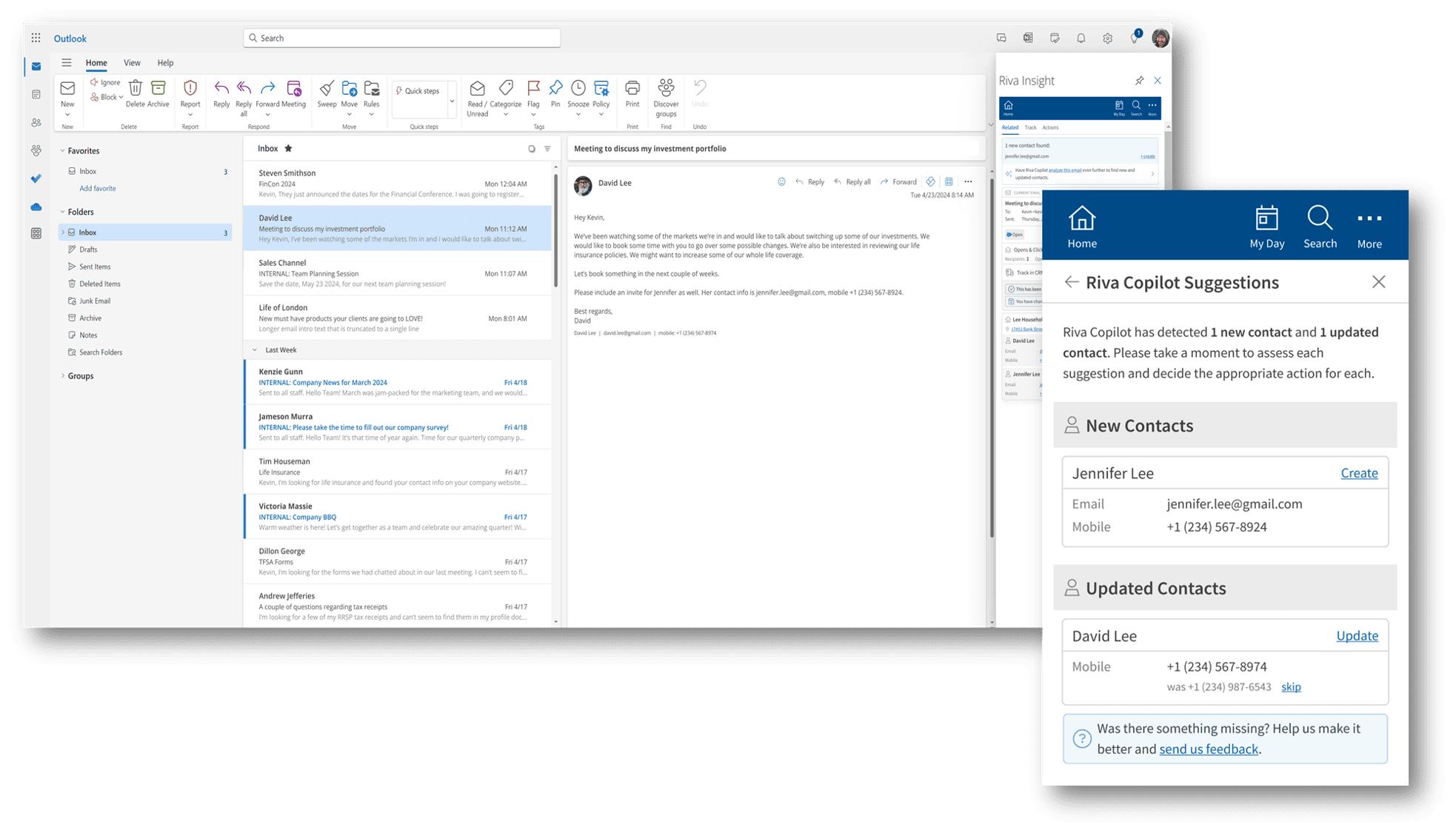This screenshot has height=833, width=1456.
Task: Click the New mail envelope icon
Action: click(67, 88)
